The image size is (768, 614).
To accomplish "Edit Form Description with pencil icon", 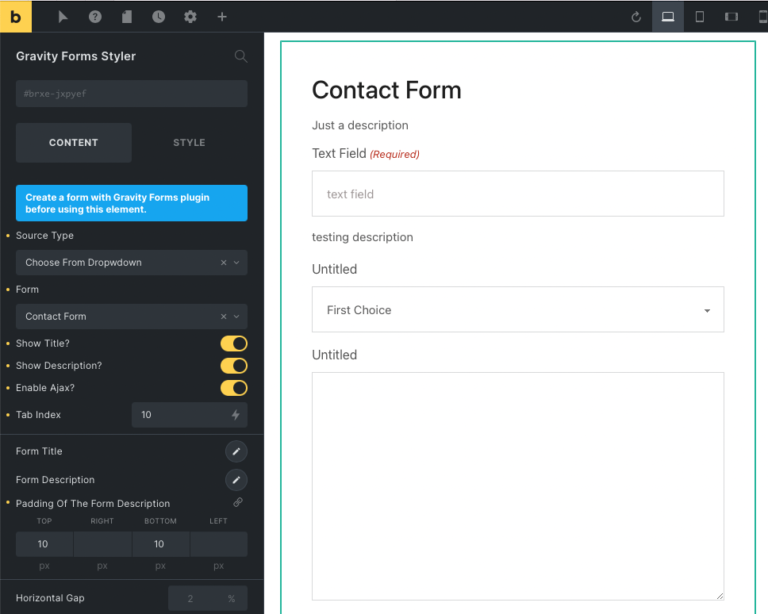I will 236,480.
